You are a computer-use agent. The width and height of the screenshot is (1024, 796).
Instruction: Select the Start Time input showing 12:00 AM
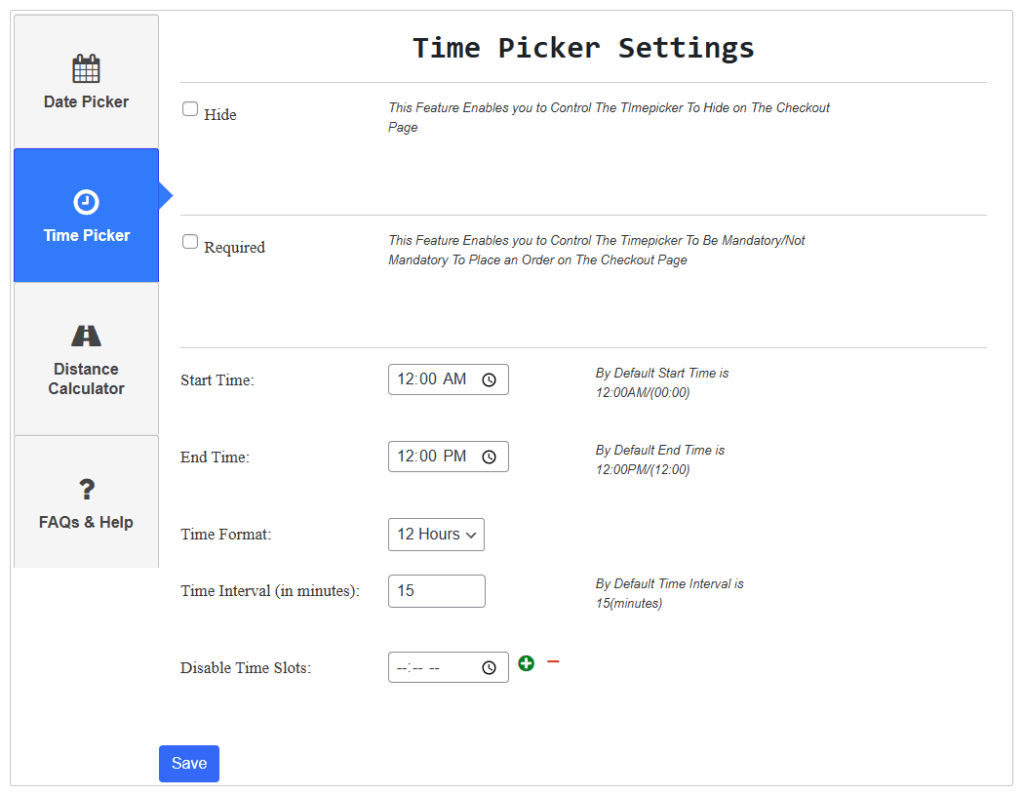click(435, 379)
